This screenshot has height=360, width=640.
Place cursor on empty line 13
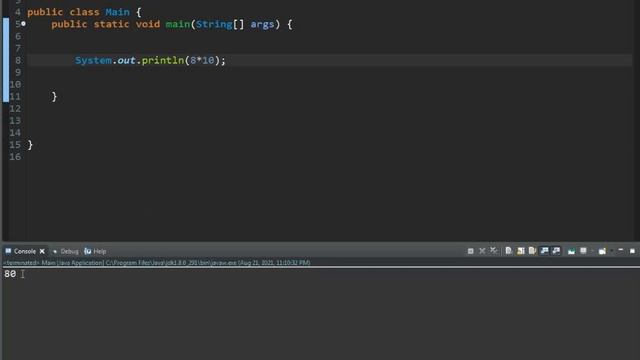pos(330,120)
